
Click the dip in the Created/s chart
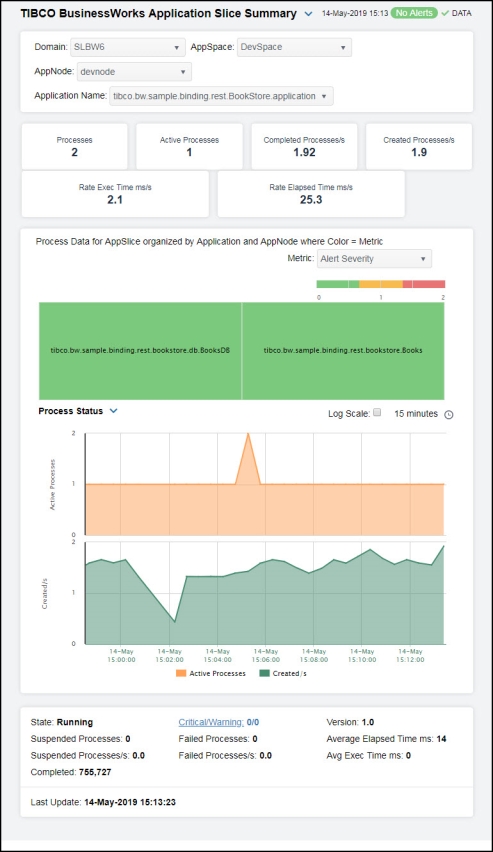(x=174, y=621)
